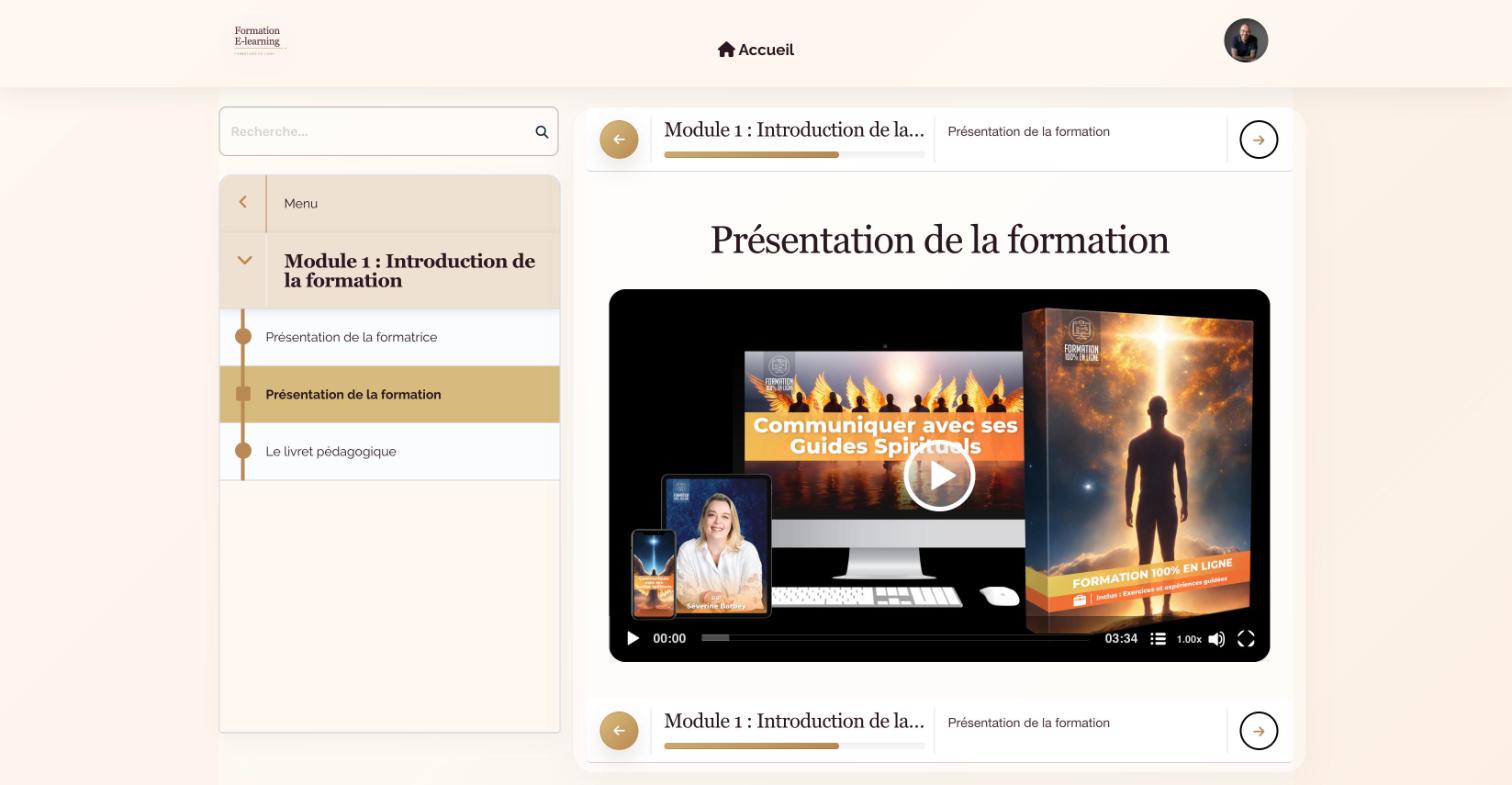1512x785 pixels.
Task: Collapse Module 1 chevron in sidebar
Action: (244, 261)
